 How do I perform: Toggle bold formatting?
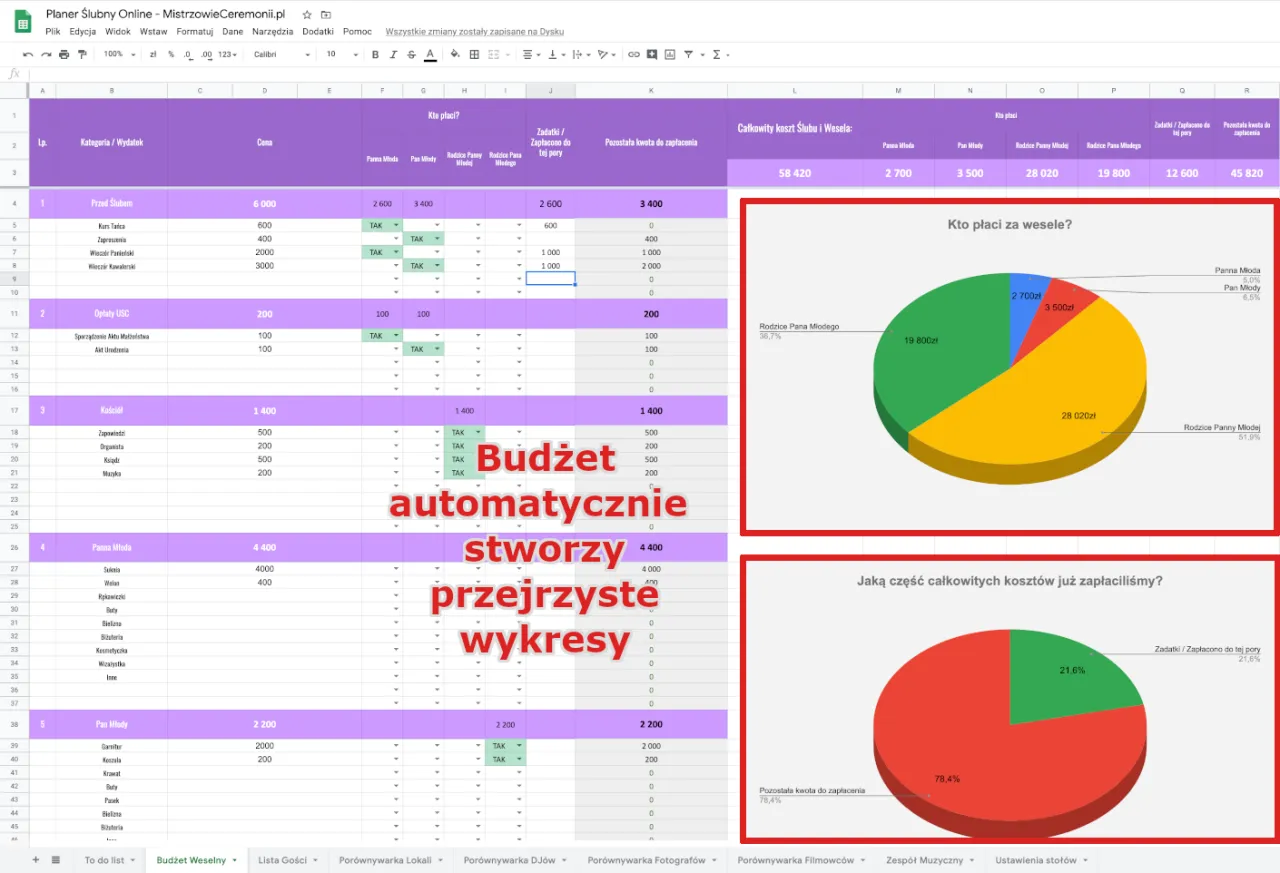pos(375,54)
